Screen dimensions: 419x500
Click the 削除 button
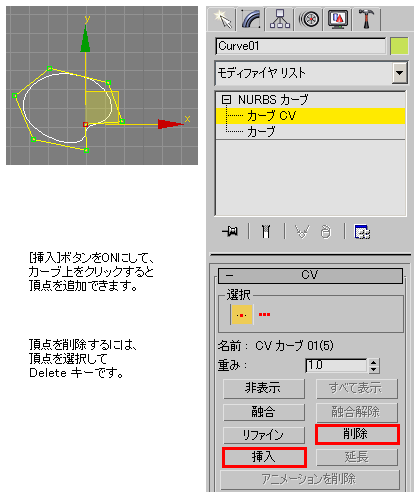point(357,434)
